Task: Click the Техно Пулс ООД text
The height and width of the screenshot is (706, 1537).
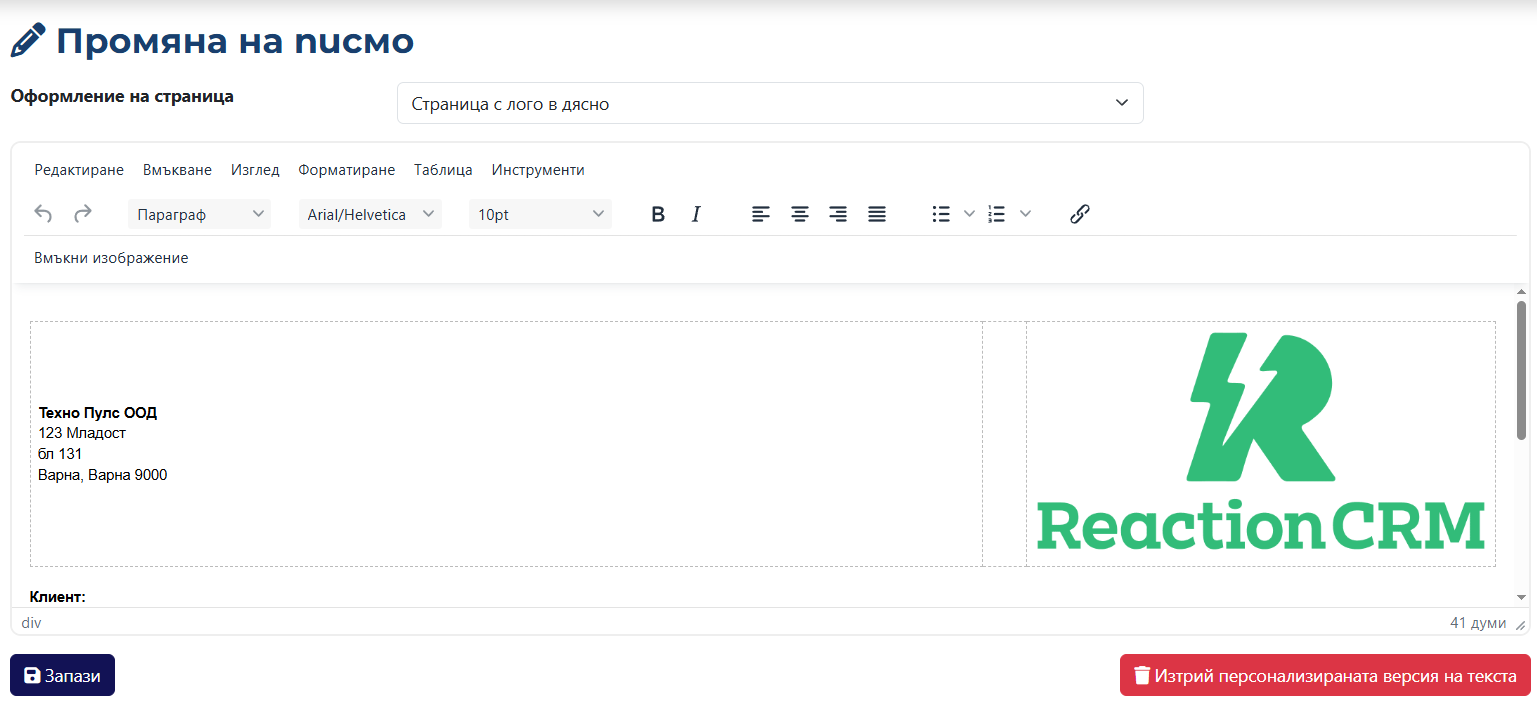Action: coord(98,412)
